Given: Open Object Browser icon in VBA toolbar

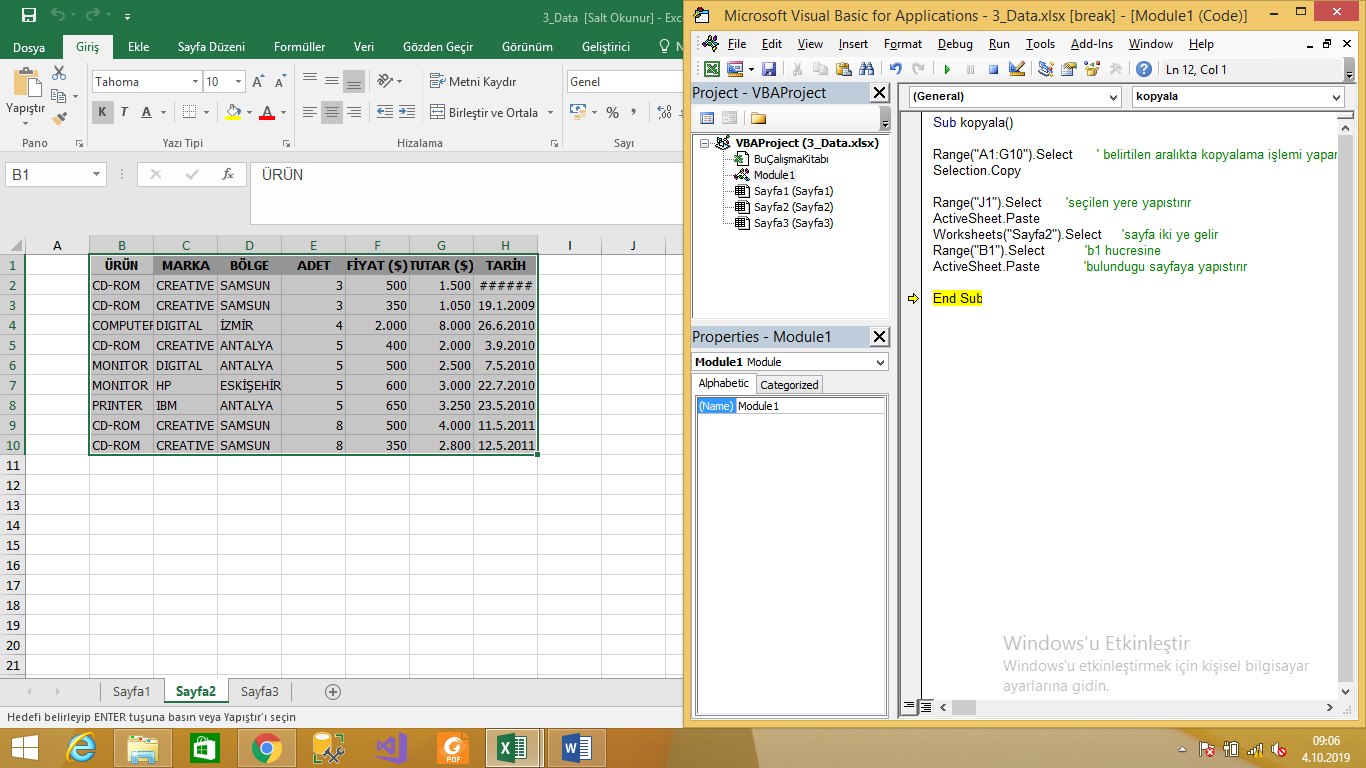Looking at the screenshot, I should tap(1092, 69).
